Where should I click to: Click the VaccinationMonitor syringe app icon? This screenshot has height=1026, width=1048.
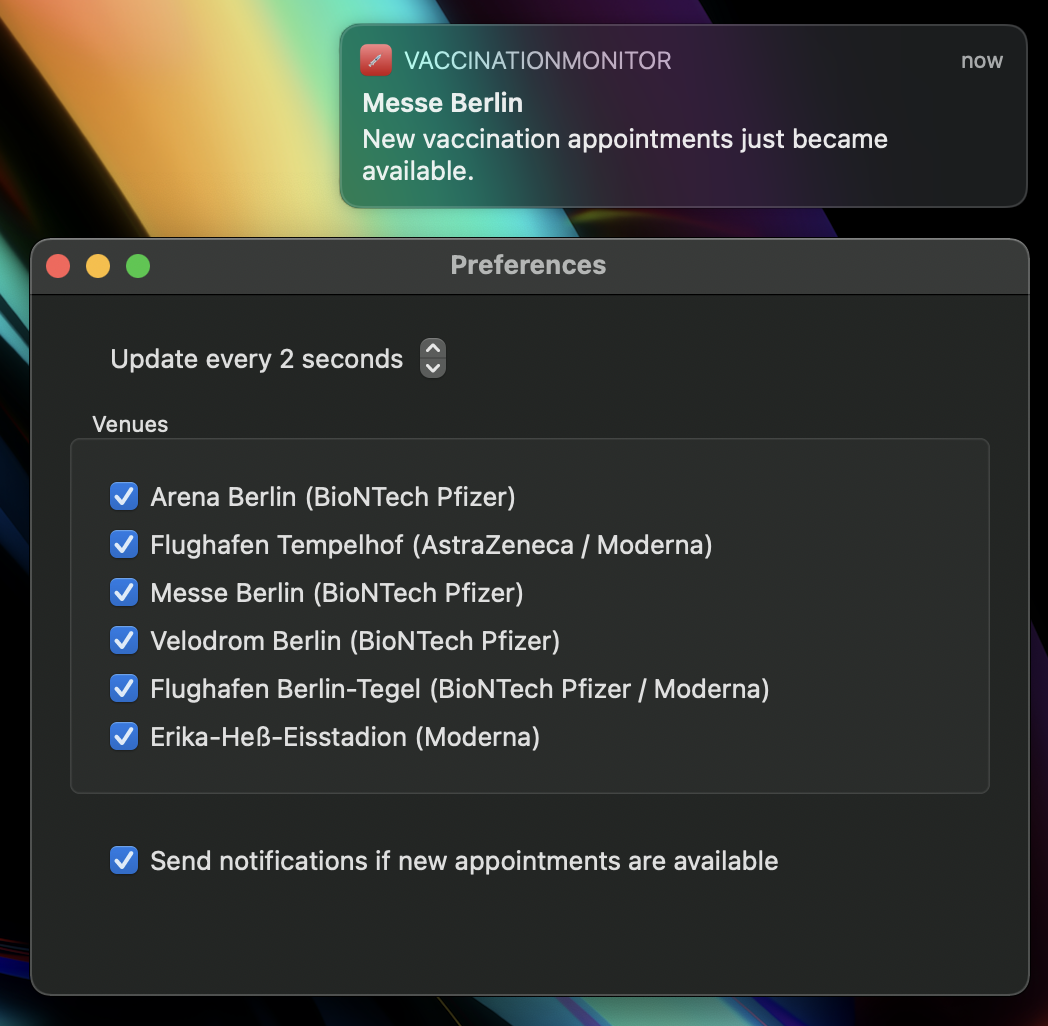pyautogui.click(x=376, y=60)
